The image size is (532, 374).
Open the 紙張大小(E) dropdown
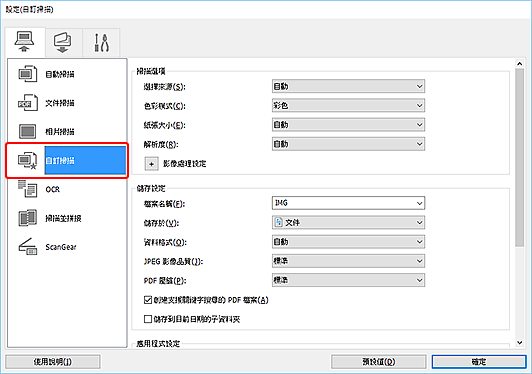(x=348, y=125)
